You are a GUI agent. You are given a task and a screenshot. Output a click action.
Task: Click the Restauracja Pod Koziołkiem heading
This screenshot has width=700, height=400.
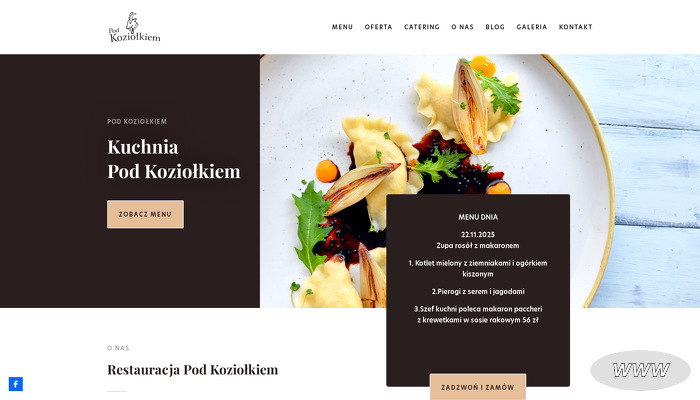pyautogui.click(x=192, y=370)
